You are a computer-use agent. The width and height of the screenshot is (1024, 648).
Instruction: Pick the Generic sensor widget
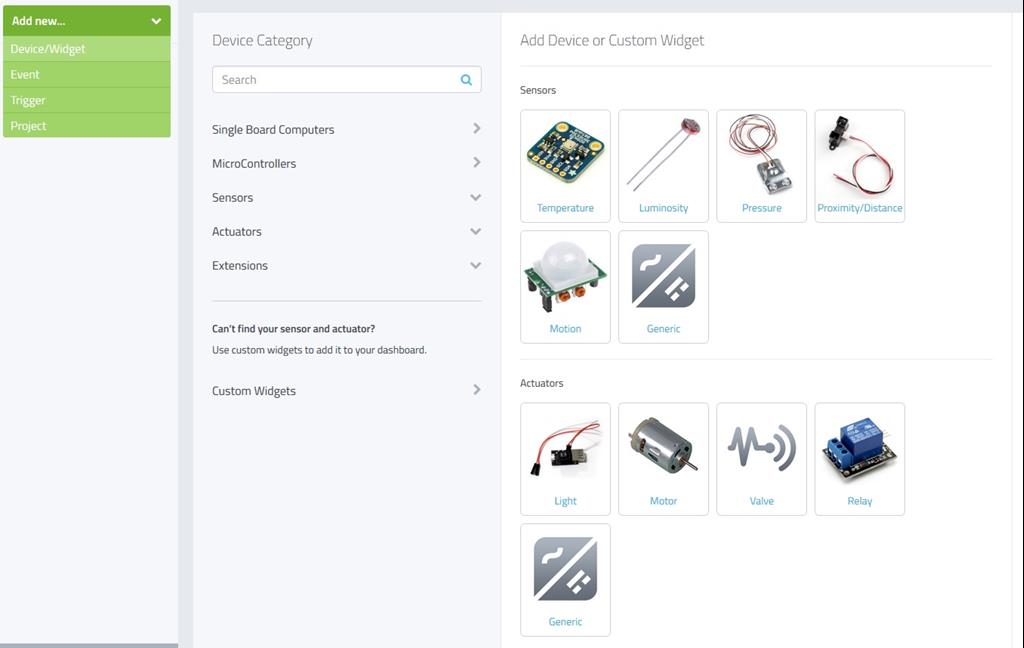pos(663,286)
